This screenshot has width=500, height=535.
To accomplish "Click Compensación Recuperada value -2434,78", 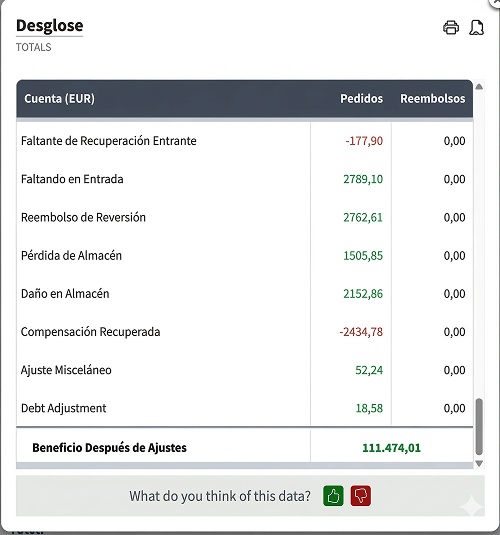I will tap(361, 332).
